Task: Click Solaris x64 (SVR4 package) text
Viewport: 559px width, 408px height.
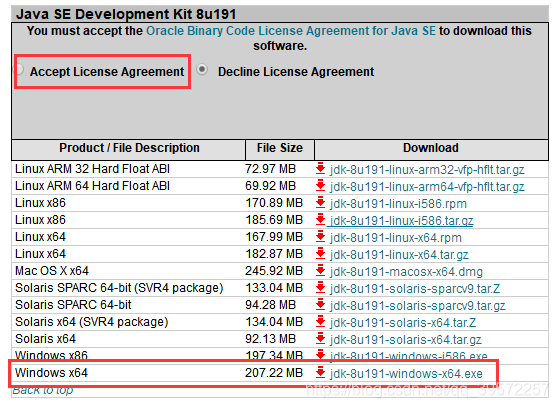Action: 91,322
